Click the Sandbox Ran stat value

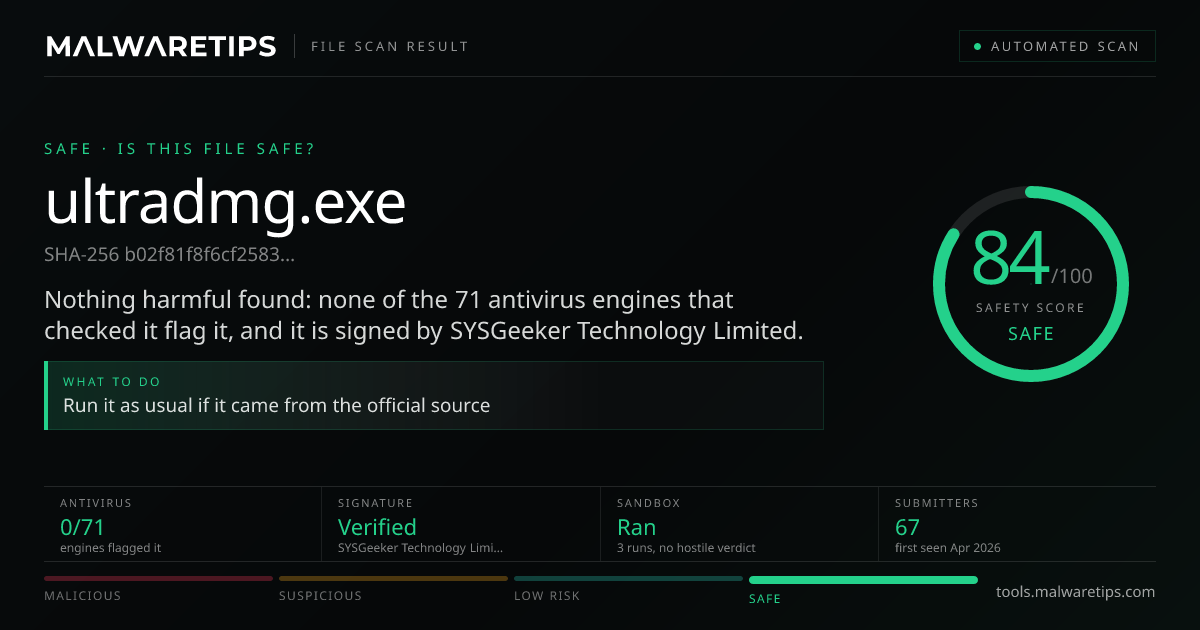(x=637, y=527)
